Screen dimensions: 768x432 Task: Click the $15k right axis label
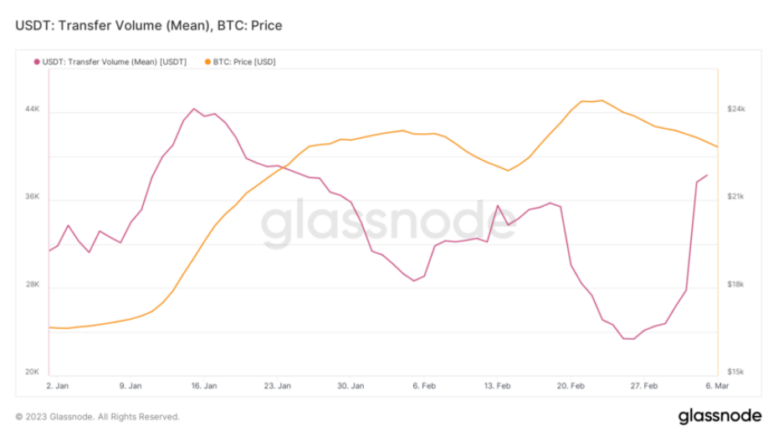pyautogui.click(x=737, y=373)
